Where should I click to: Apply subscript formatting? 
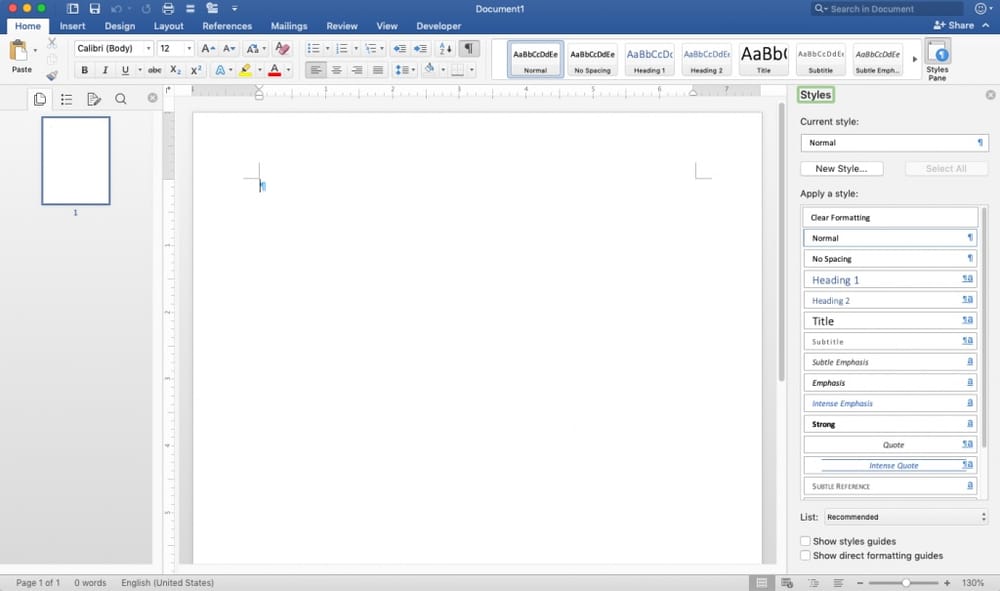[x=176, y=70]
